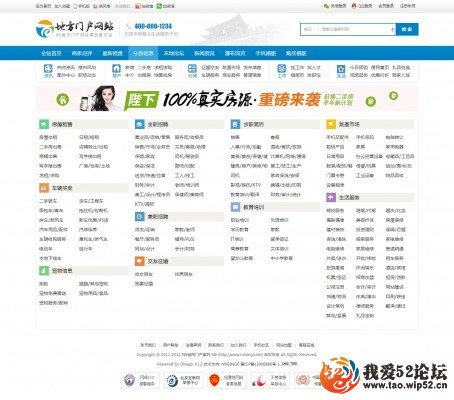Expand the arrow inside the search box
454x400 pixels.
coord(392,29)
